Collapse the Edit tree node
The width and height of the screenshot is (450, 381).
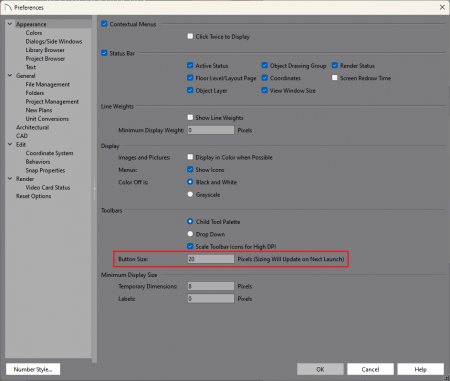[x=10, y=144]
